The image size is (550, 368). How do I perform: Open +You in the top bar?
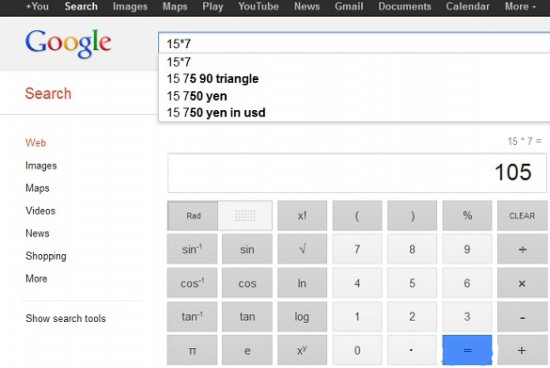37,6
